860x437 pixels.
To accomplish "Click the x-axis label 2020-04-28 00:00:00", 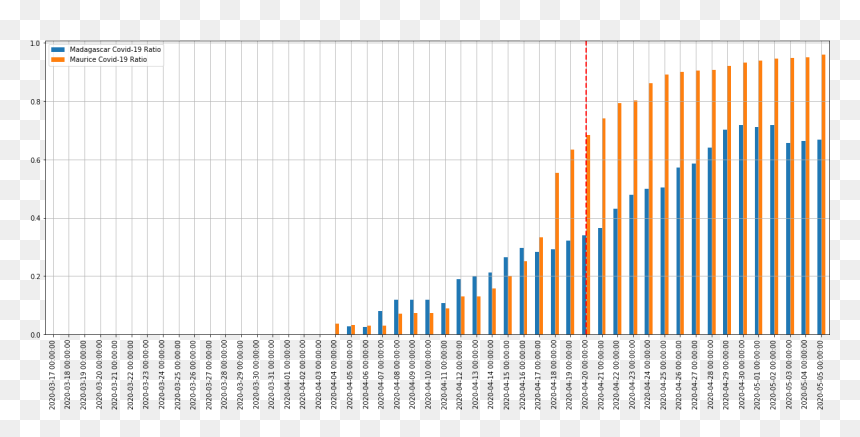I will click(x=712, y=374).
